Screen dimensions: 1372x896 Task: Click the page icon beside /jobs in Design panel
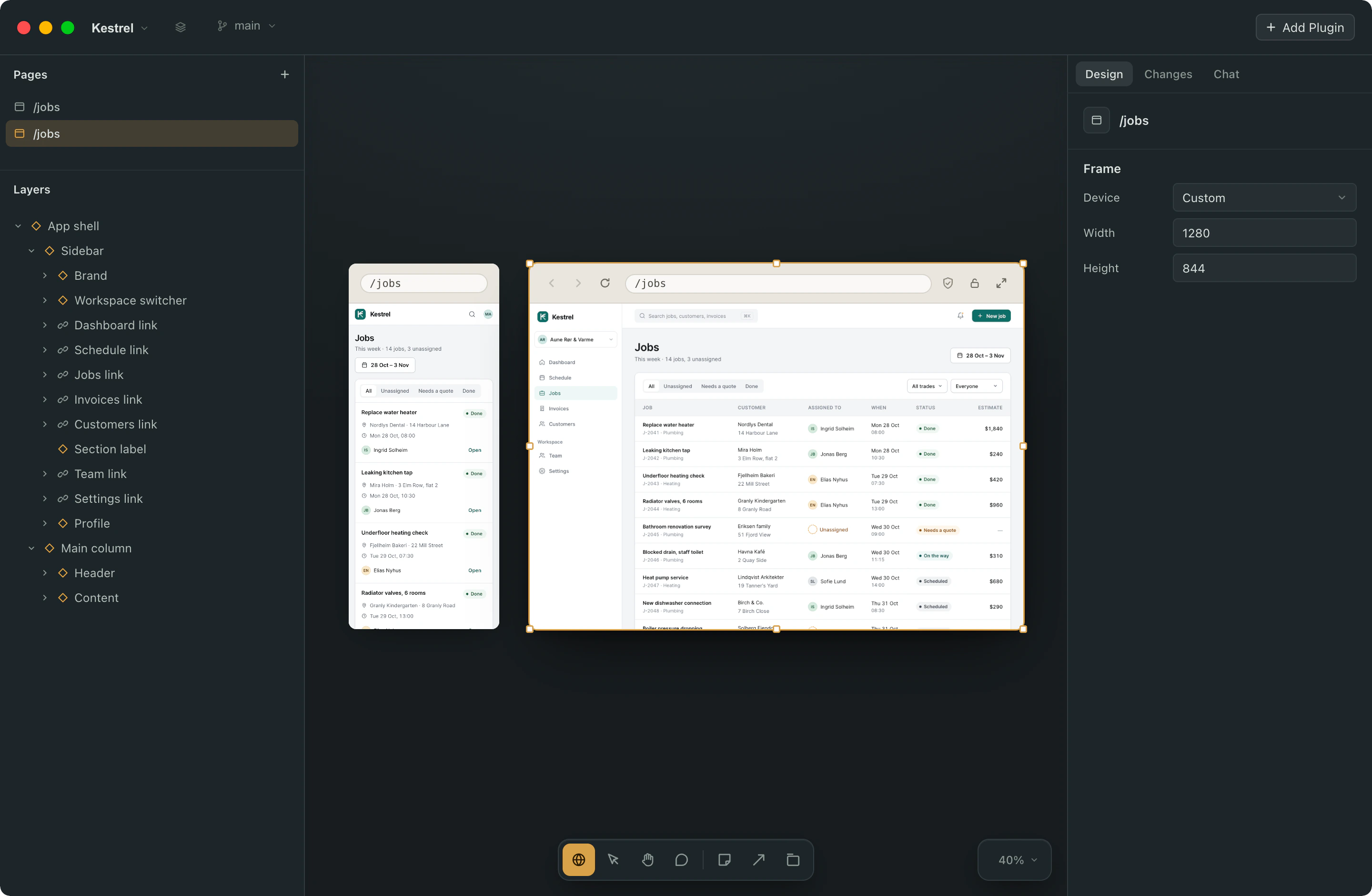1097,121
